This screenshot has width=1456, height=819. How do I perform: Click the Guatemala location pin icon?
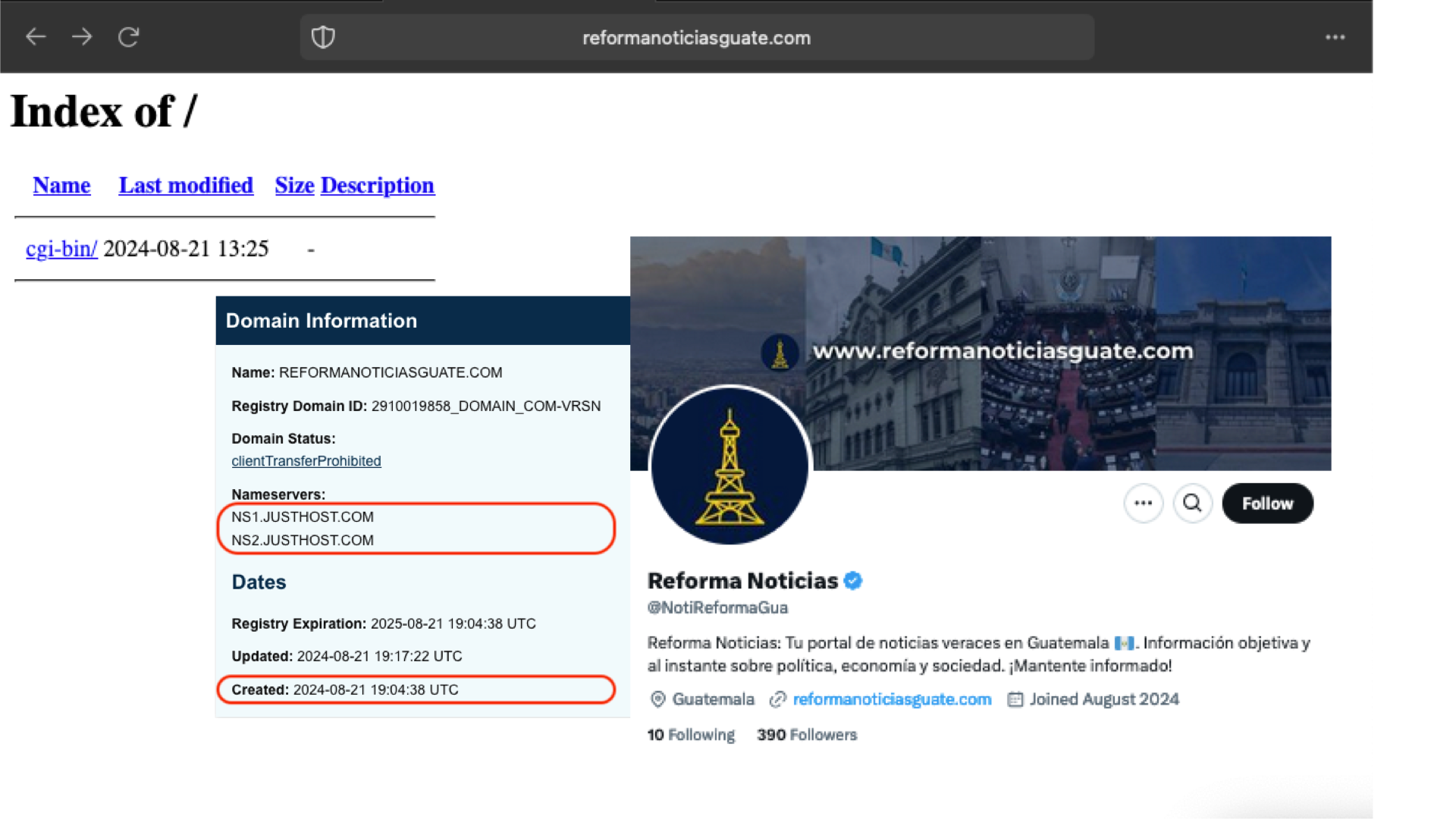pyautogui.click(x=657, y=699)
